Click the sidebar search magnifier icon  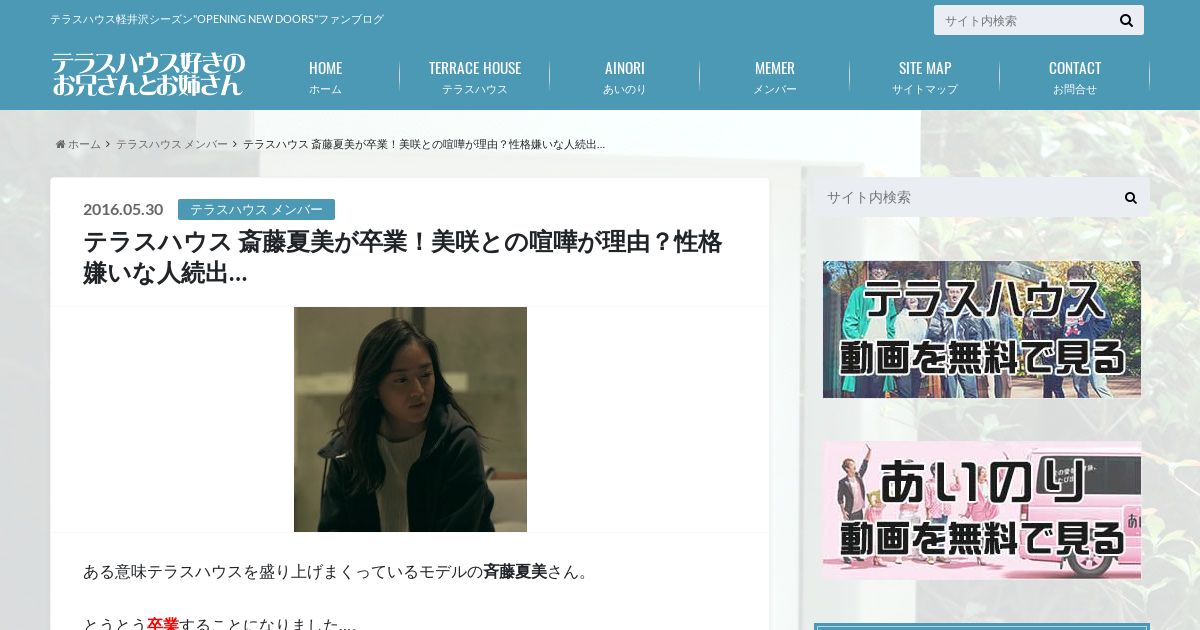(x=1131, y=198)
